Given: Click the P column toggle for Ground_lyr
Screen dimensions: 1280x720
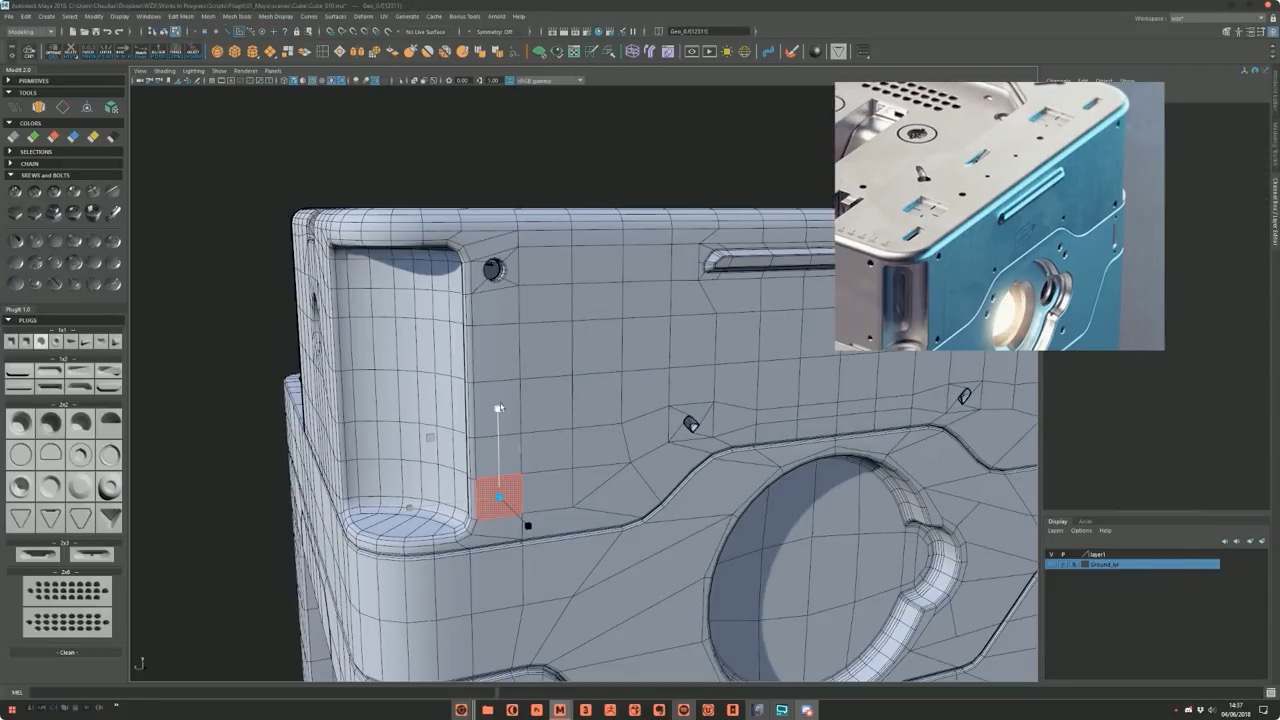Looking at the screenshot, I should click(1063, 564).
